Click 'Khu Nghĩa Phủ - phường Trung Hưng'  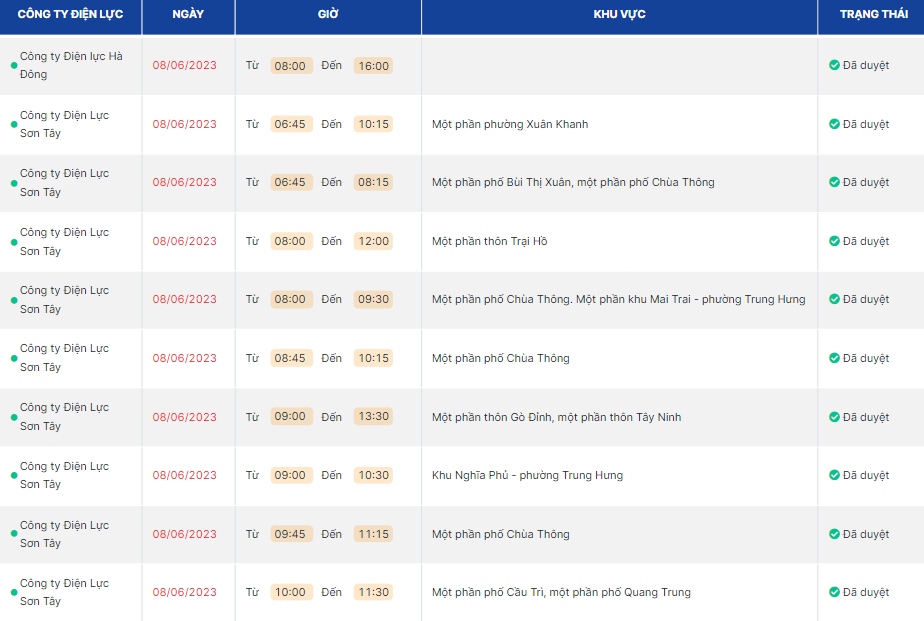[527, 475]
